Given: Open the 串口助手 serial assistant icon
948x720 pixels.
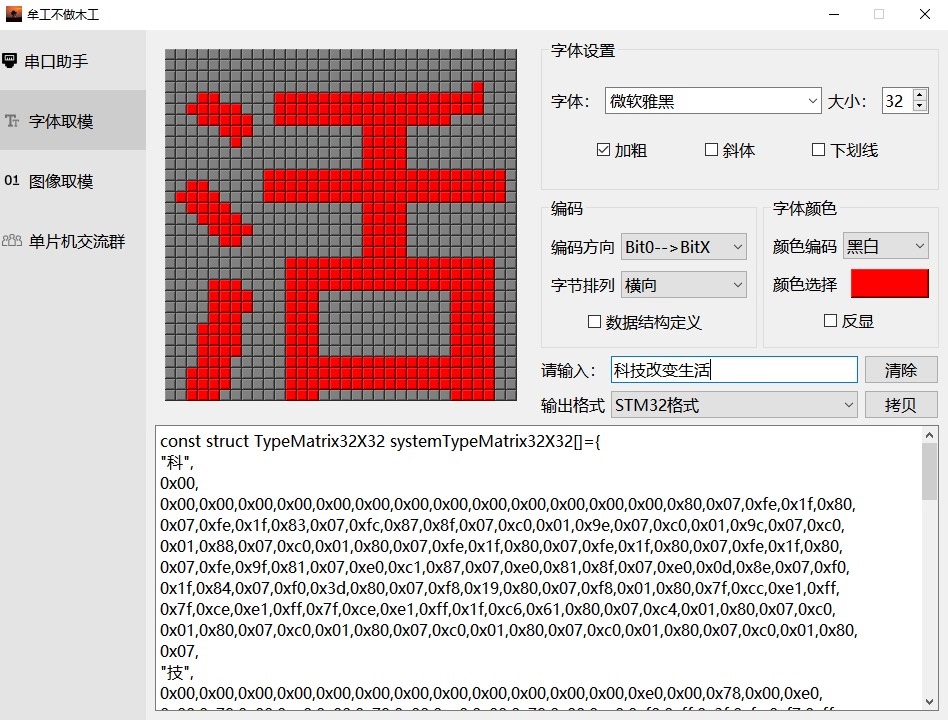Looking at the screenshot, I should click(x=9, y=60).
